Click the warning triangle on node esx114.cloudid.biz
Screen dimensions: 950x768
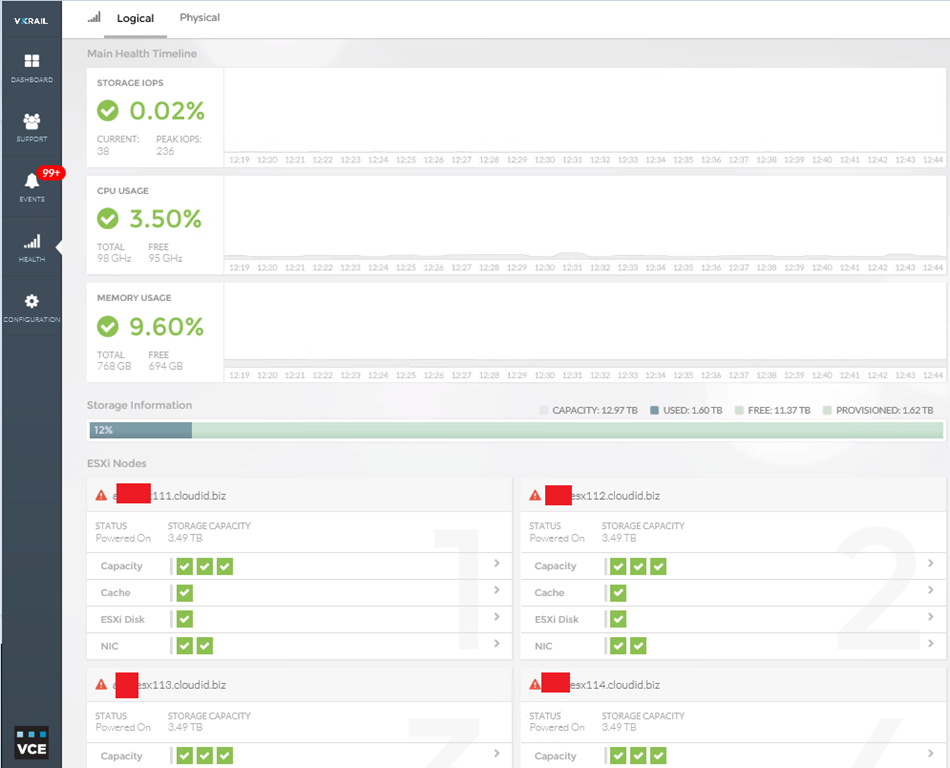click(535, 684)
